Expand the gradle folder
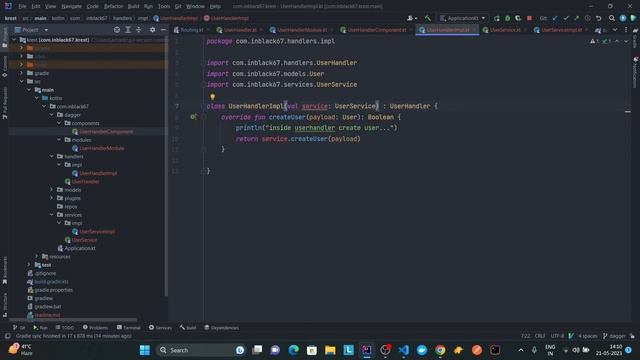Screen dimensions: 640x360 click(x=22, y=73)
